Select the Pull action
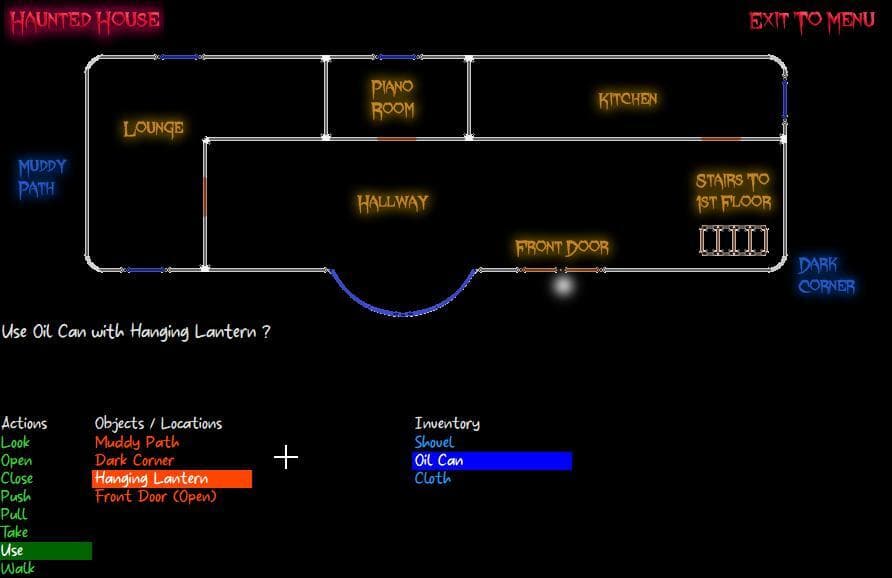The height and width of the screenshot is (578, 892). [x=14, y=514]
